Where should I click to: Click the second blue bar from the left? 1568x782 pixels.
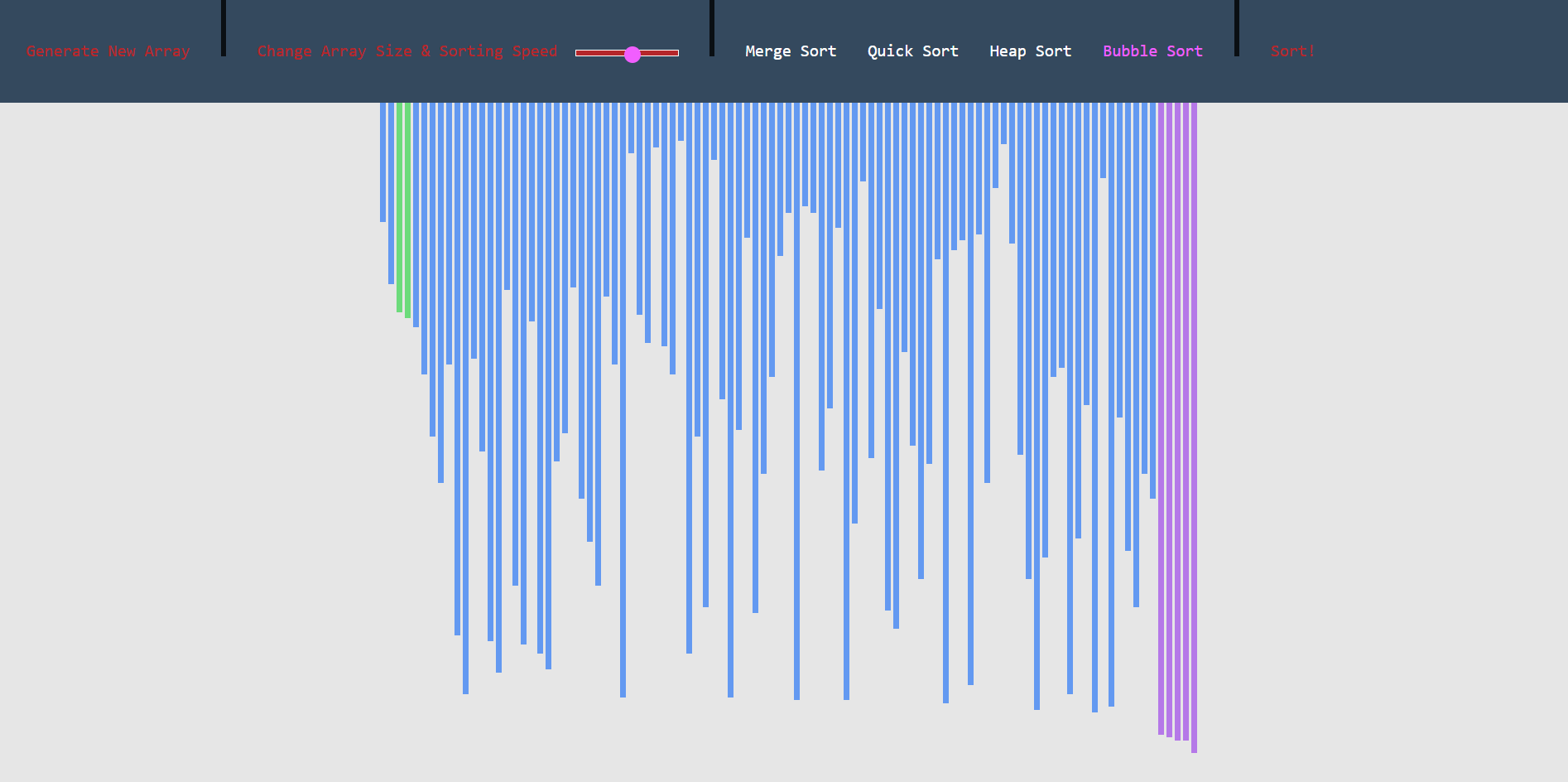391,191
